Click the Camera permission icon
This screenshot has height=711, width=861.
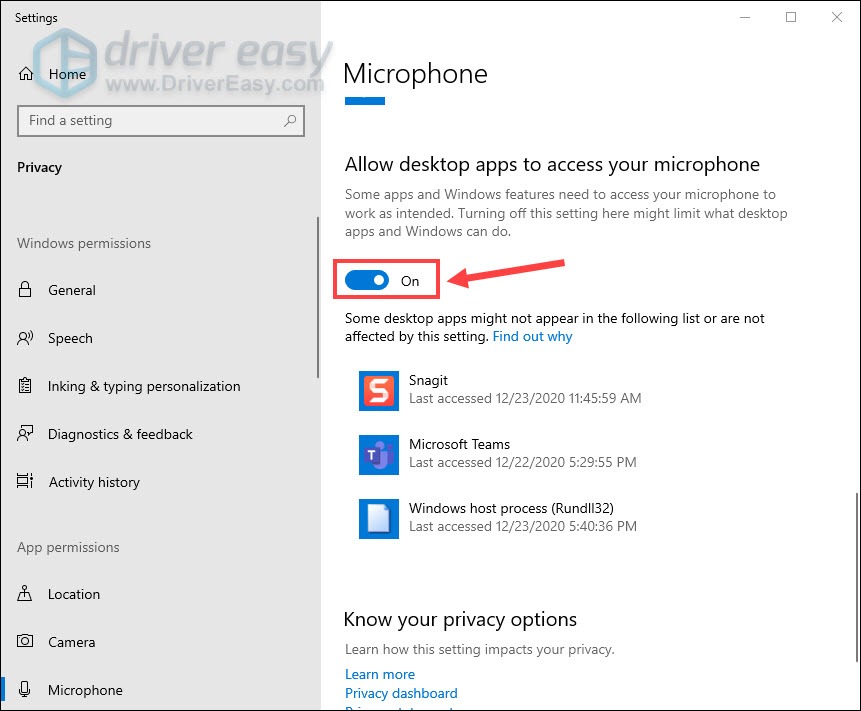[x=25, y=642]
